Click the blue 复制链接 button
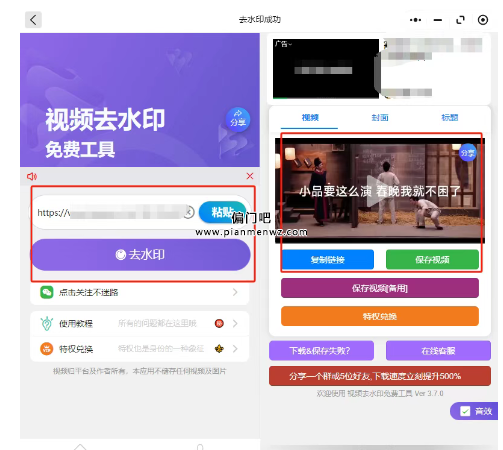 (328, 260)
